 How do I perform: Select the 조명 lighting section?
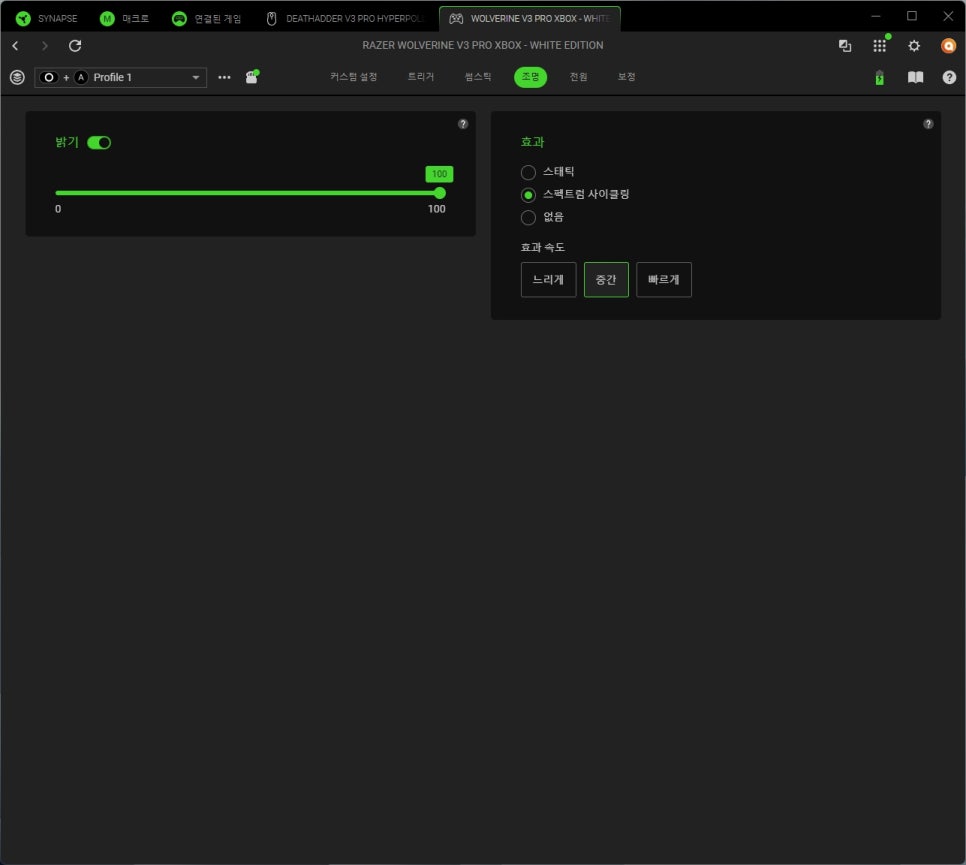[530, 76]
